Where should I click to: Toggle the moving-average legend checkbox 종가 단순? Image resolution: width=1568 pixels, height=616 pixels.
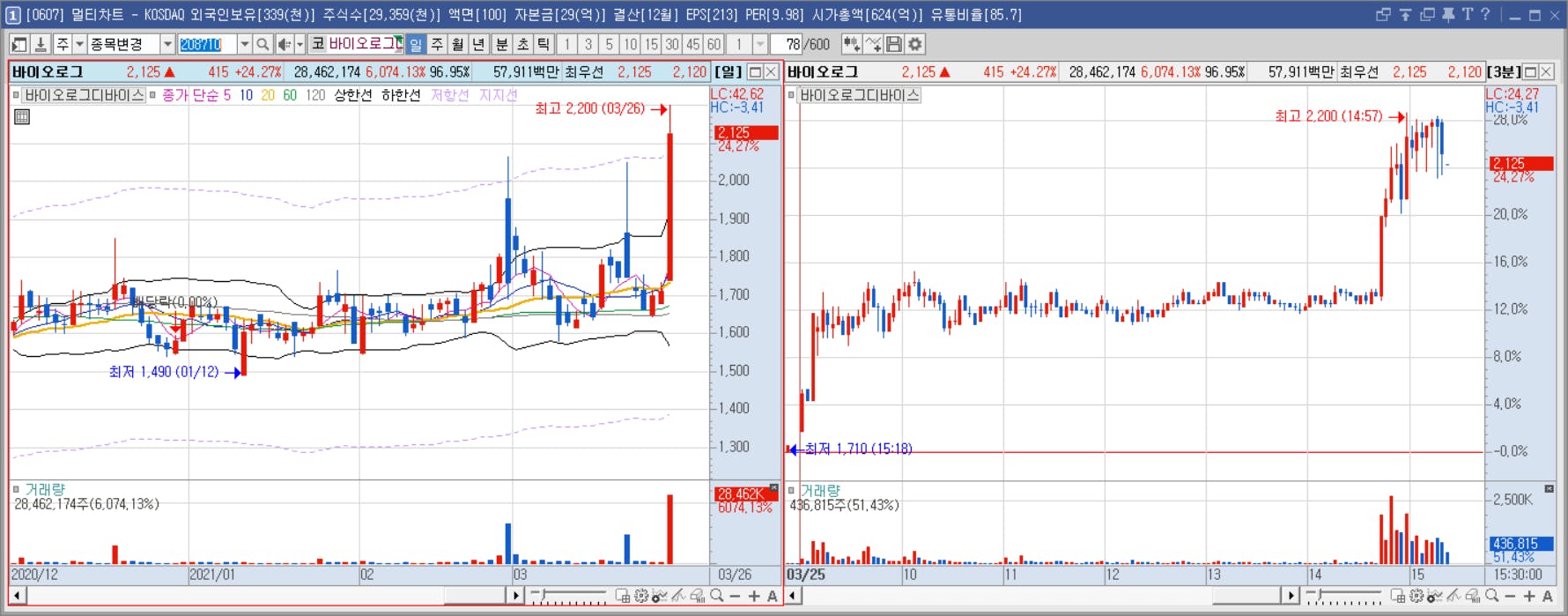pyautogui.click(x=153, y=95)
